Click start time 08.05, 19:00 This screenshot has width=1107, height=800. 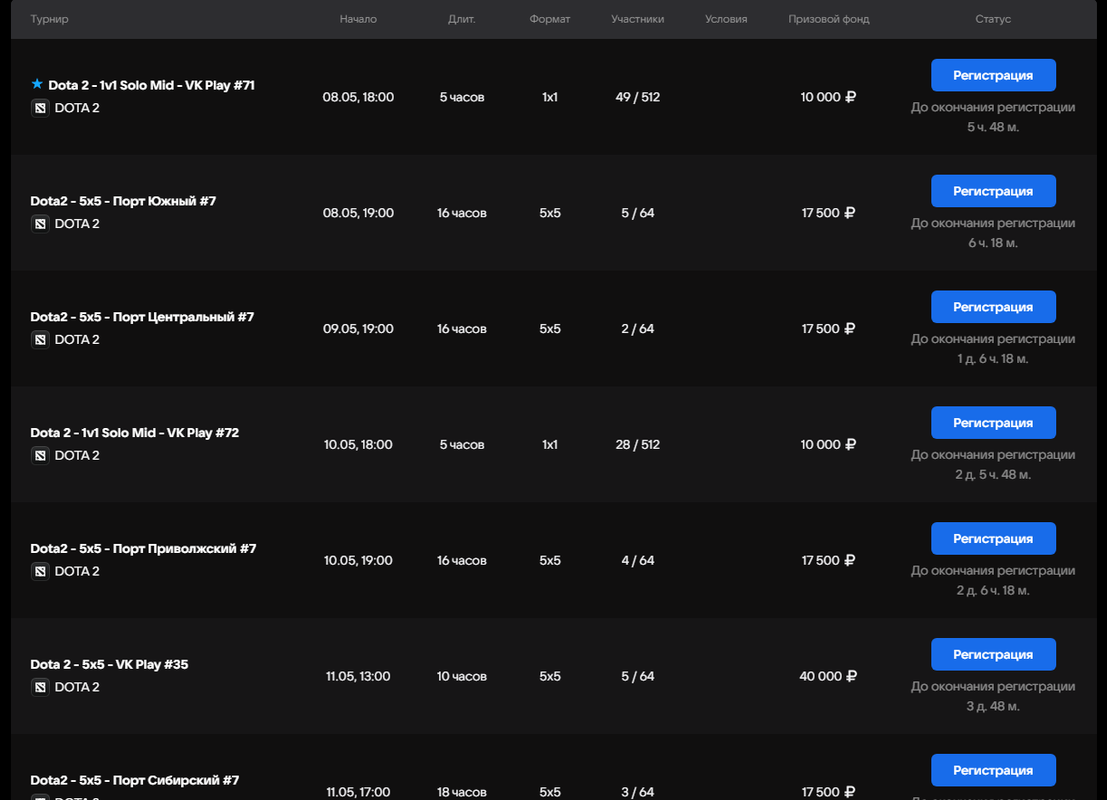[358, 213]
